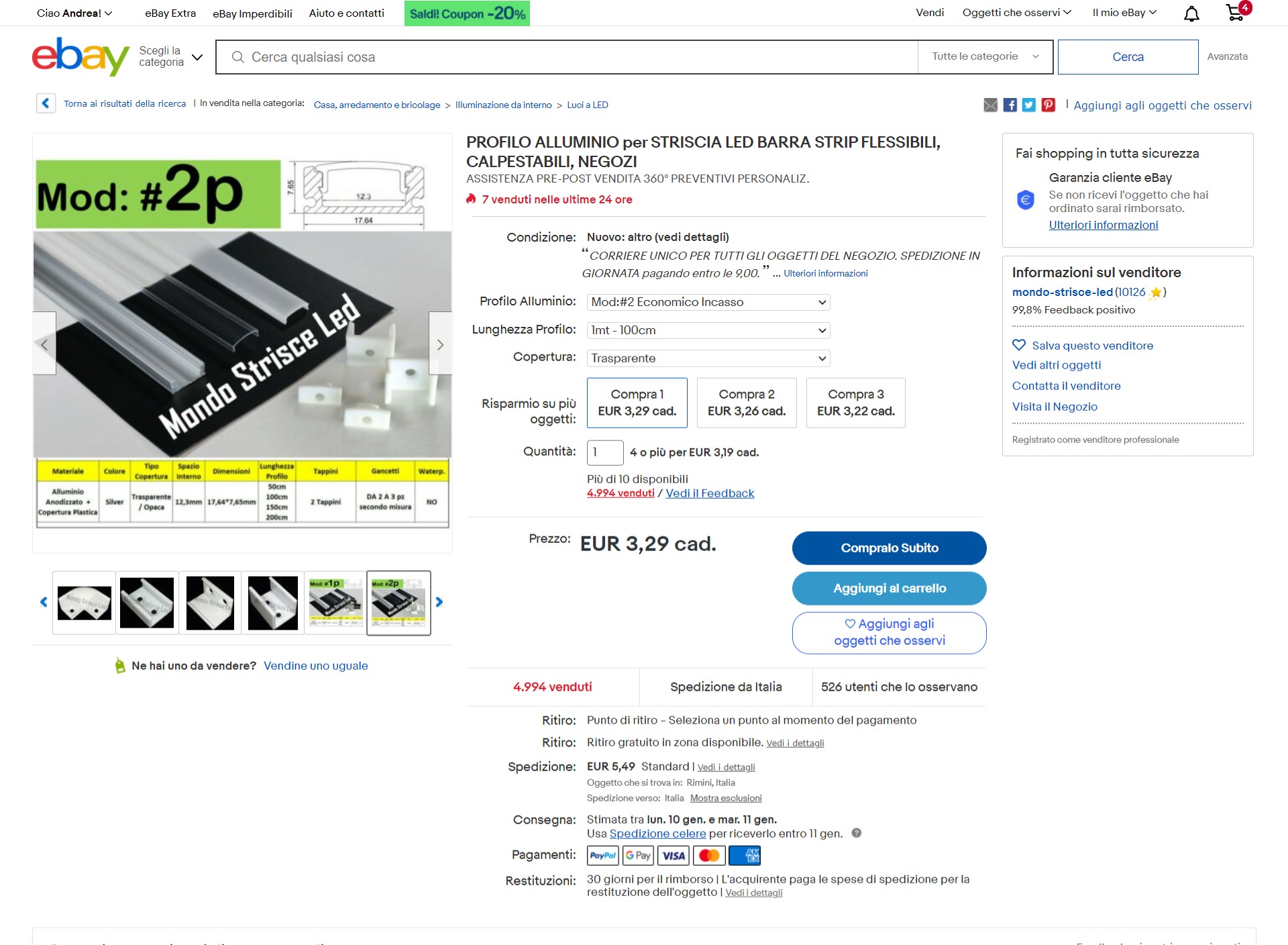Open the Lunghezza Profilo dropdown
Image resolution: width=1288 pixels, height=945 pixels.
coord(708,330)
